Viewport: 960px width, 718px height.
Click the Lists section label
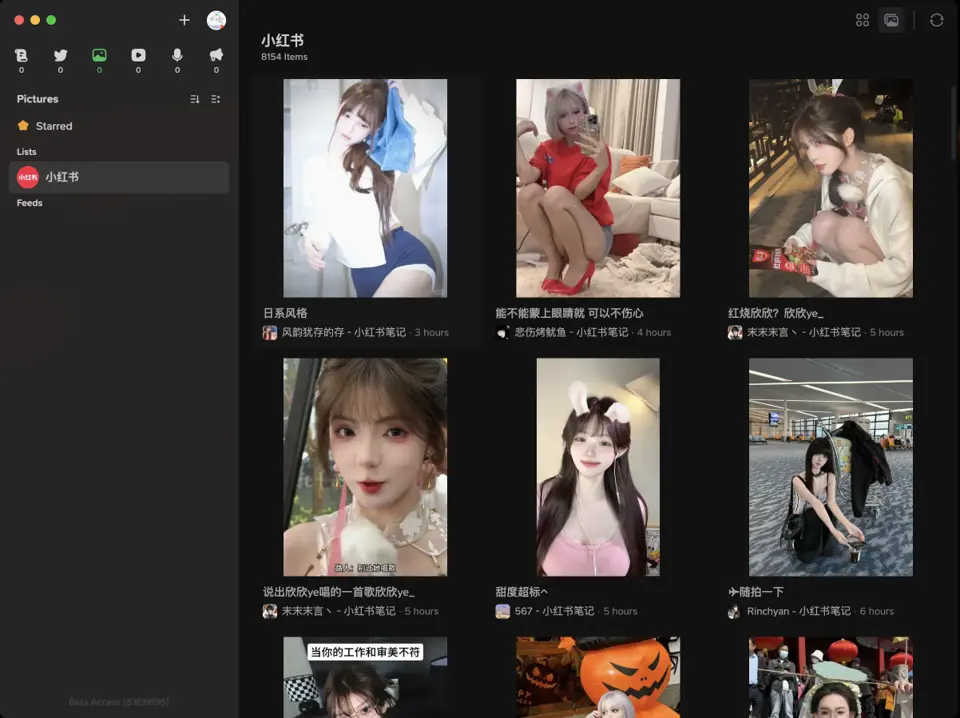pos(26,152)
